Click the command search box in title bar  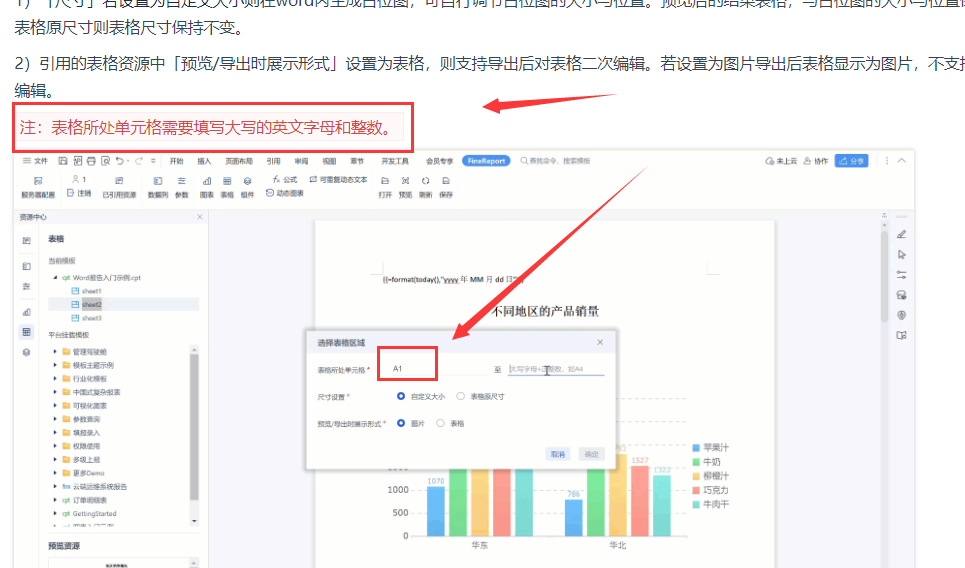[x=555, y=161]
